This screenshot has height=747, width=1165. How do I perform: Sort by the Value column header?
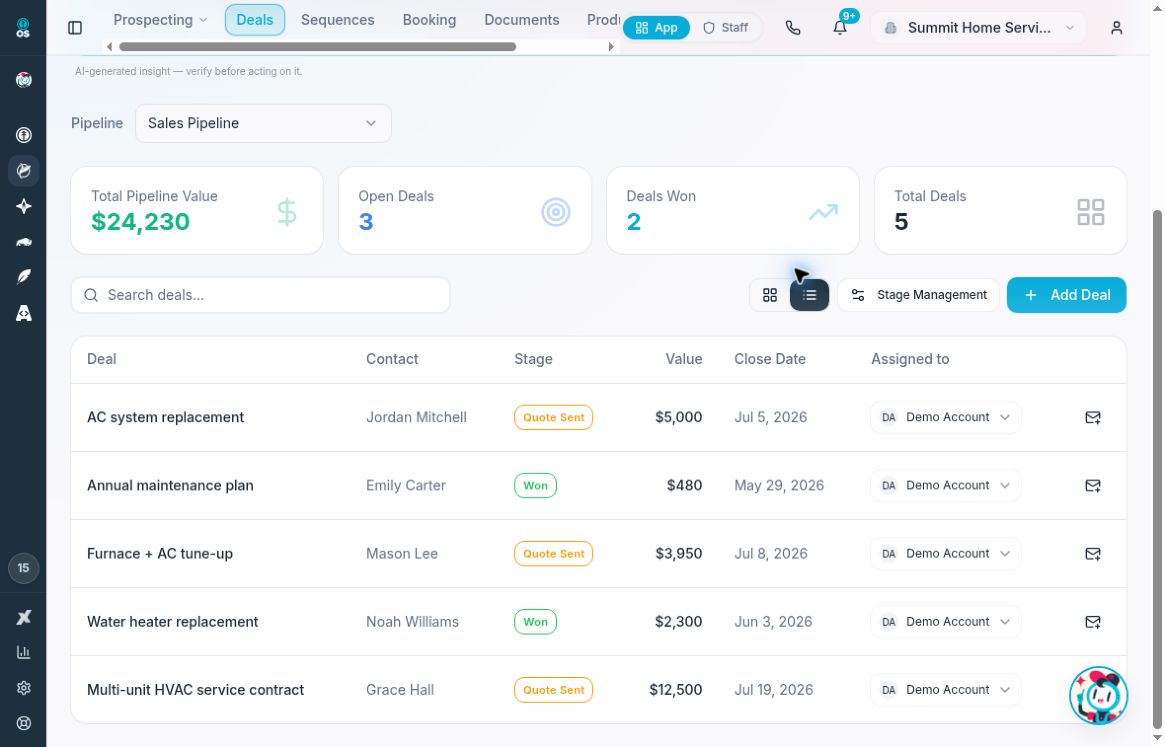[684, 359]
